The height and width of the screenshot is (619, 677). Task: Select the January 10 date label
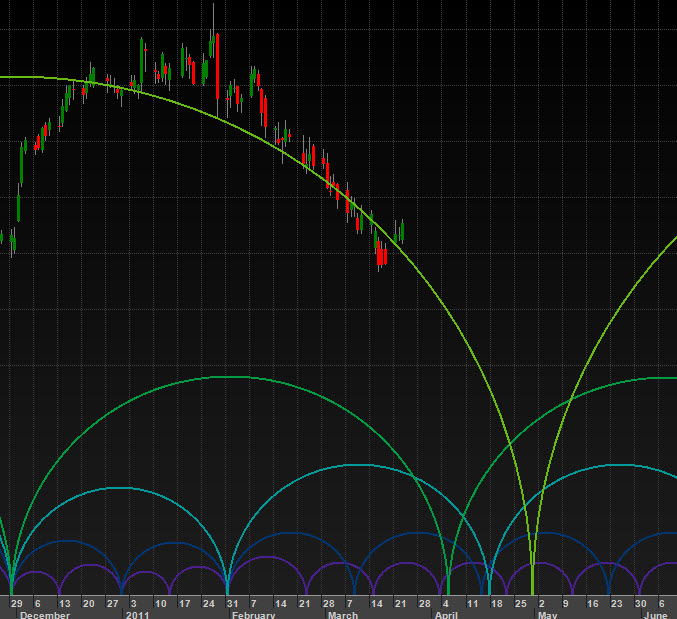point(161,603)
